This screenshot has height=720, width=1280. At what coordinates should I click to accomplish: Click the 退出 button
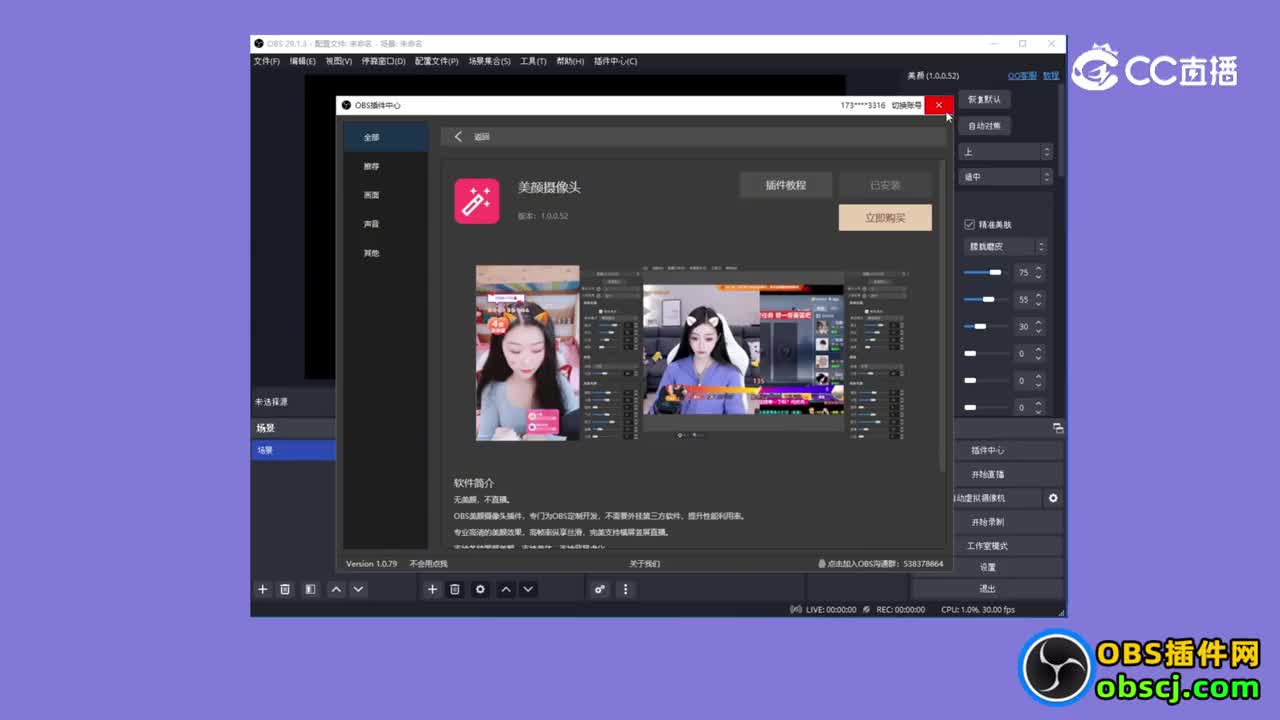click(x=988, y=588)
